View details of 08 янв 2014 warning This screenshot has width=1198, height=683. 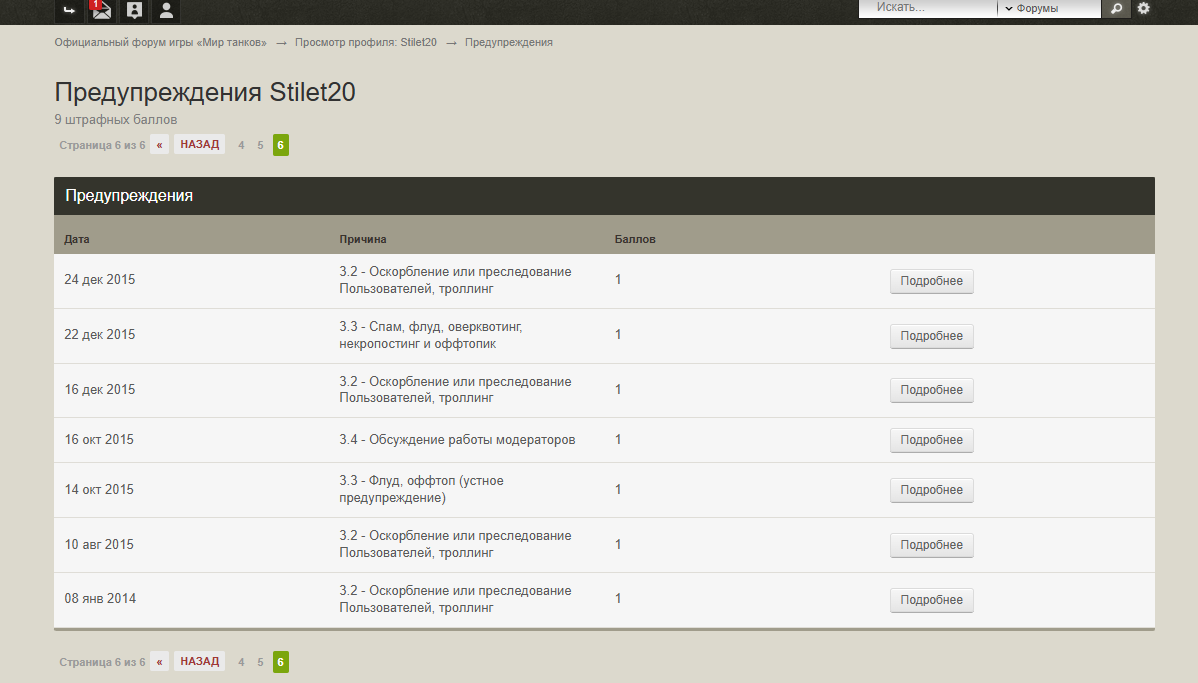point(931,600)
